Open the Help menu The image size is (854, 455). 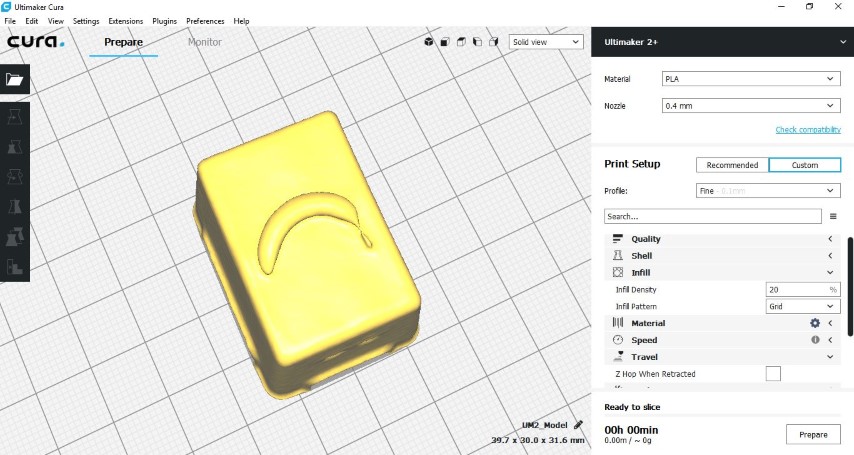click(x=241, y=21)
